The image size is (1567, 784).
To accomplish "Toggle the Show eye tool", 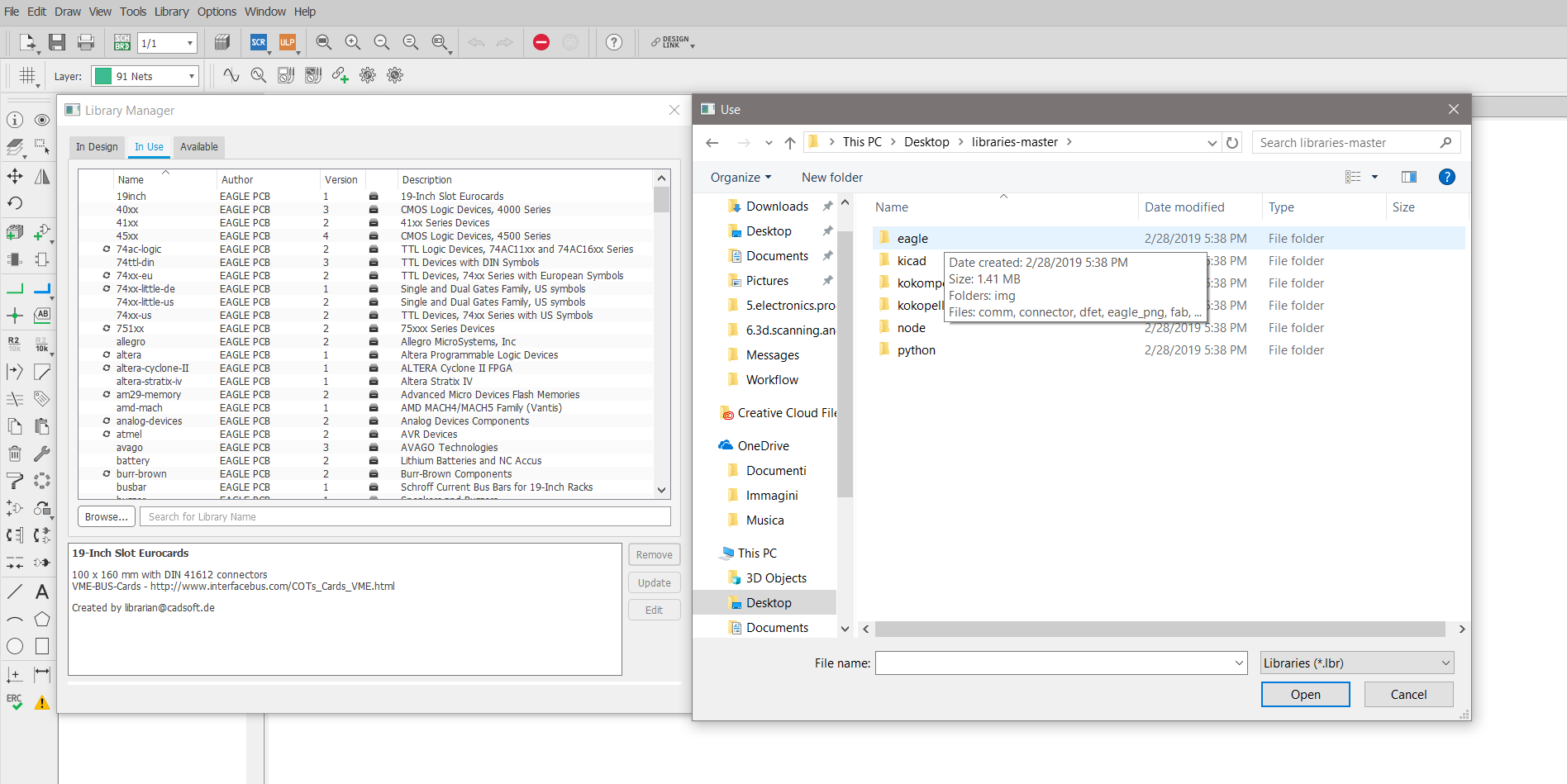I will (42, 121).
